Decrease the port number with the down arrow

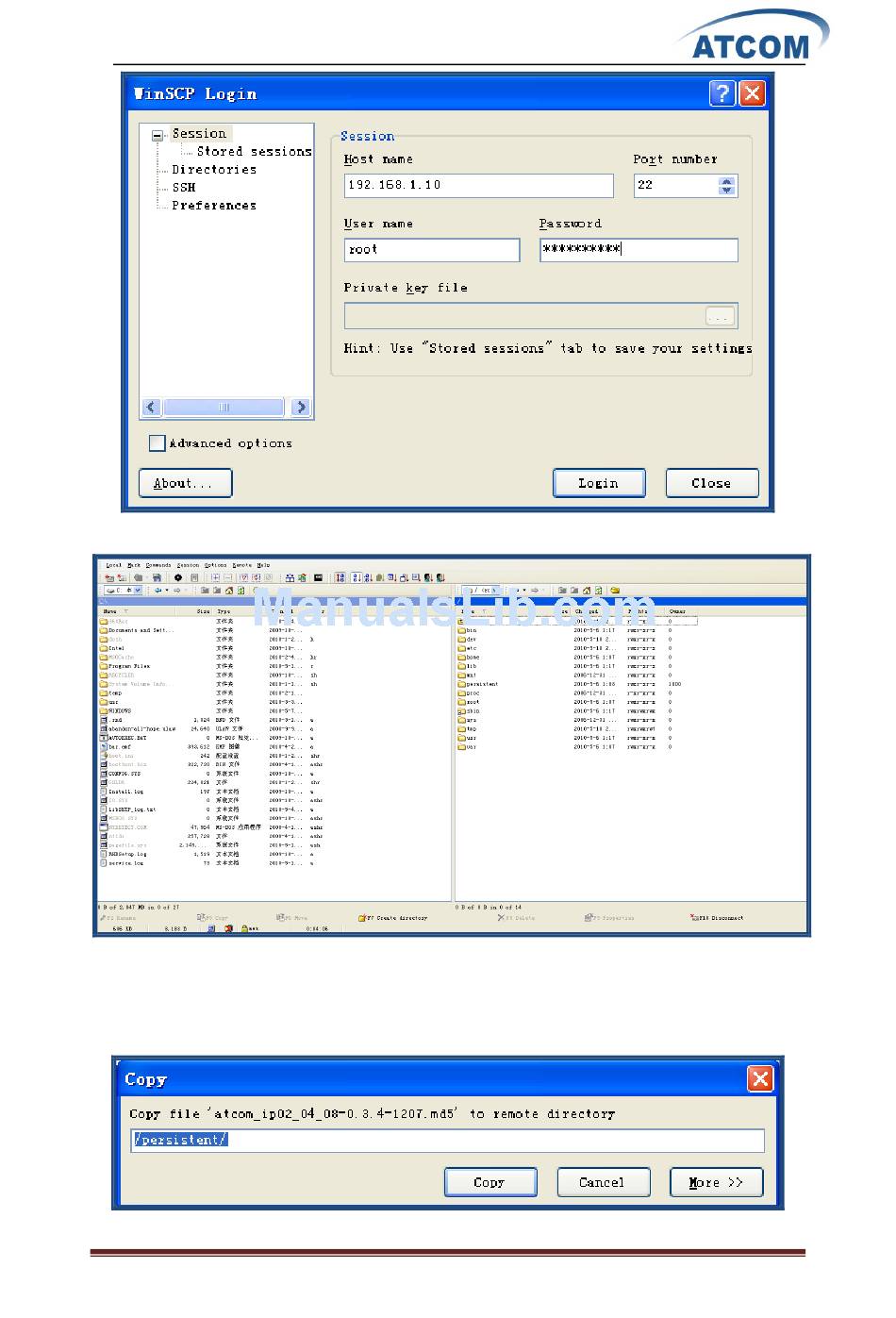(x=726, y=190)
